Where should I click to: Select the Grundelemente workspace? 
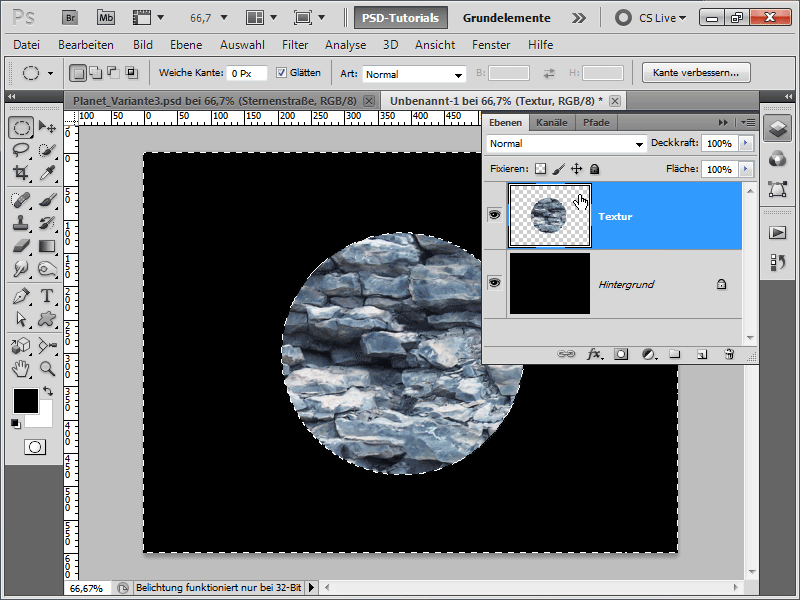point(507,18)
